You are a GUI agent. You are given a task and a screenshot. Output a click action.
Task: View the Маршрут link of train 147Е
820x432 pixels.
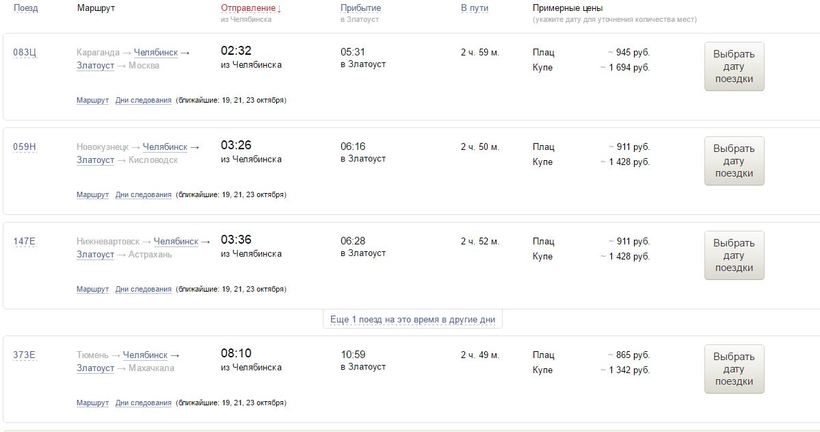tap(92, 289)
